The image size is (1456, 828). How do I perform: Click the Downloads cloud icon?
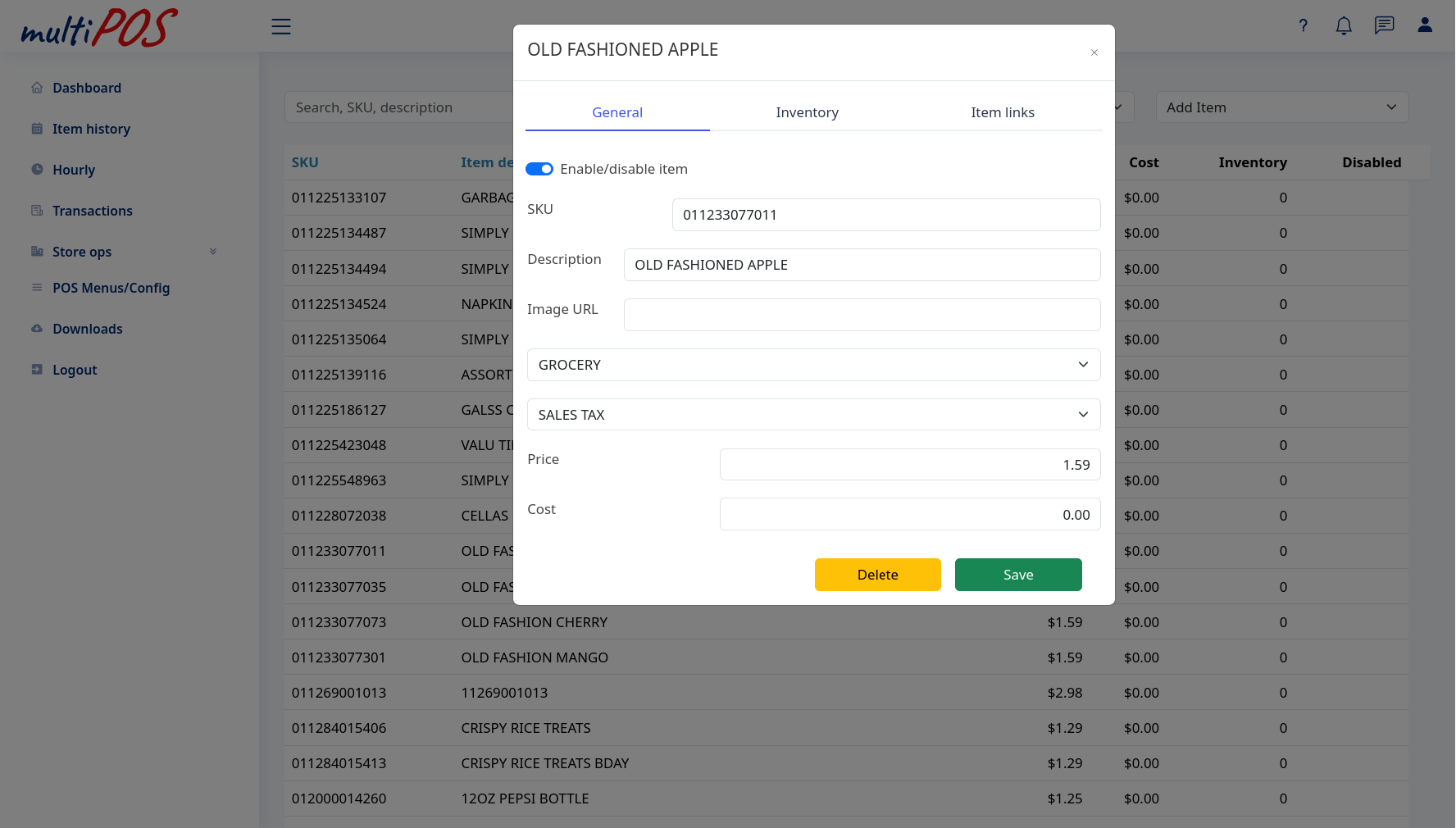point(37,329)
